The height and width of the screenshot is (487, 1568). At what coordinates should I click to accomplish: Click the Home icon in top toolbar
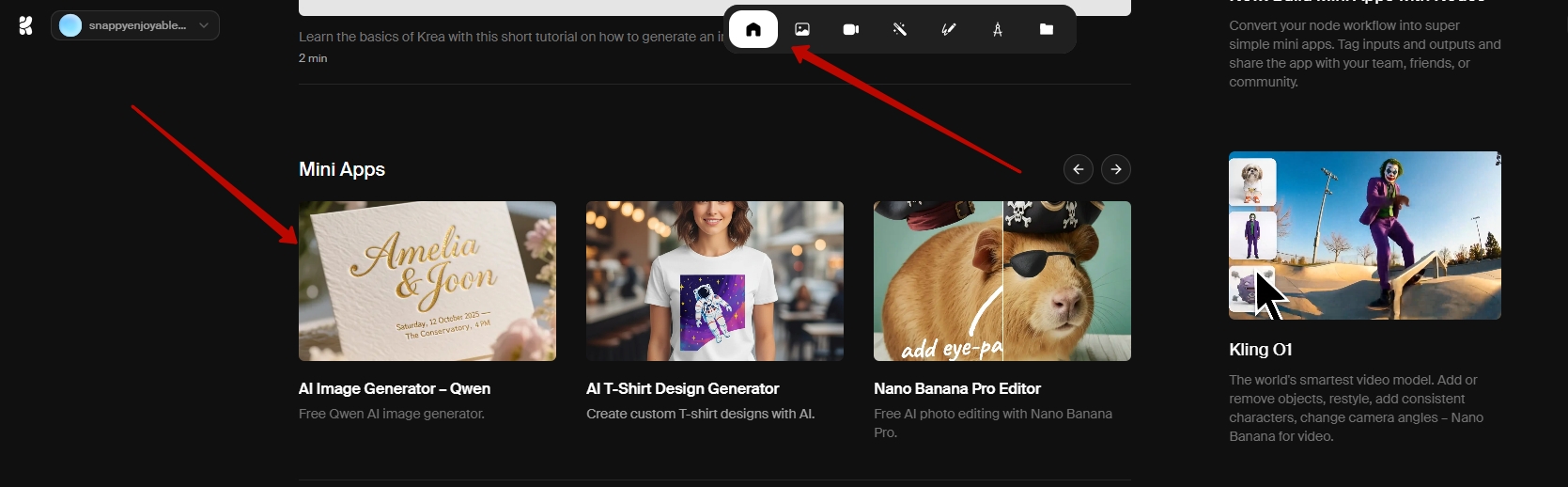[x=753, y=29]
